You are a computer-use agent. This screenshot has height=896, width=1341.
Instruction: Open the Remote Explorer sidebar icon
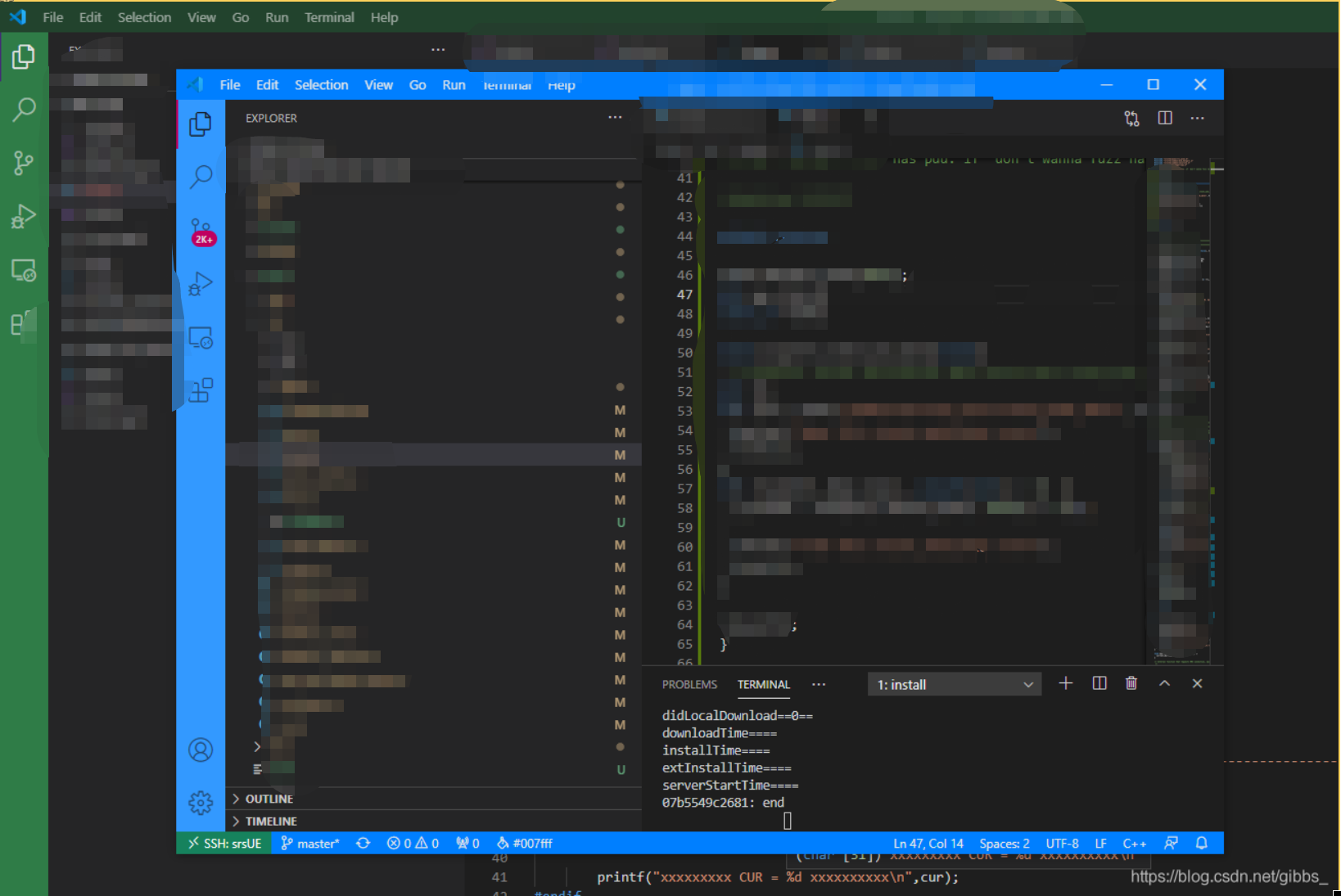coord(201,337)
